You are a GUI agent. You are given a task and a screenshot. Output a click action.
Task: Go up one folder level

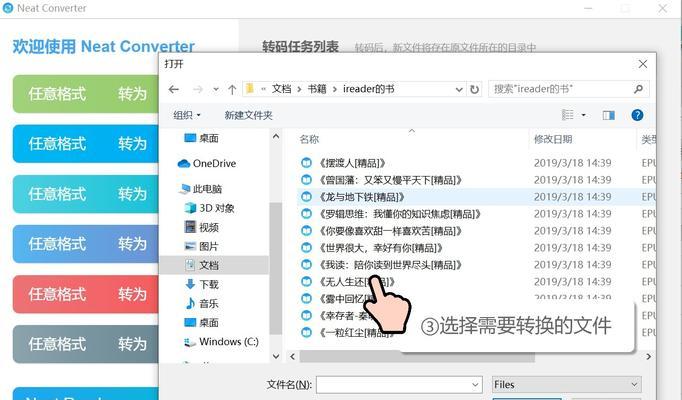(x=232, y=90)
